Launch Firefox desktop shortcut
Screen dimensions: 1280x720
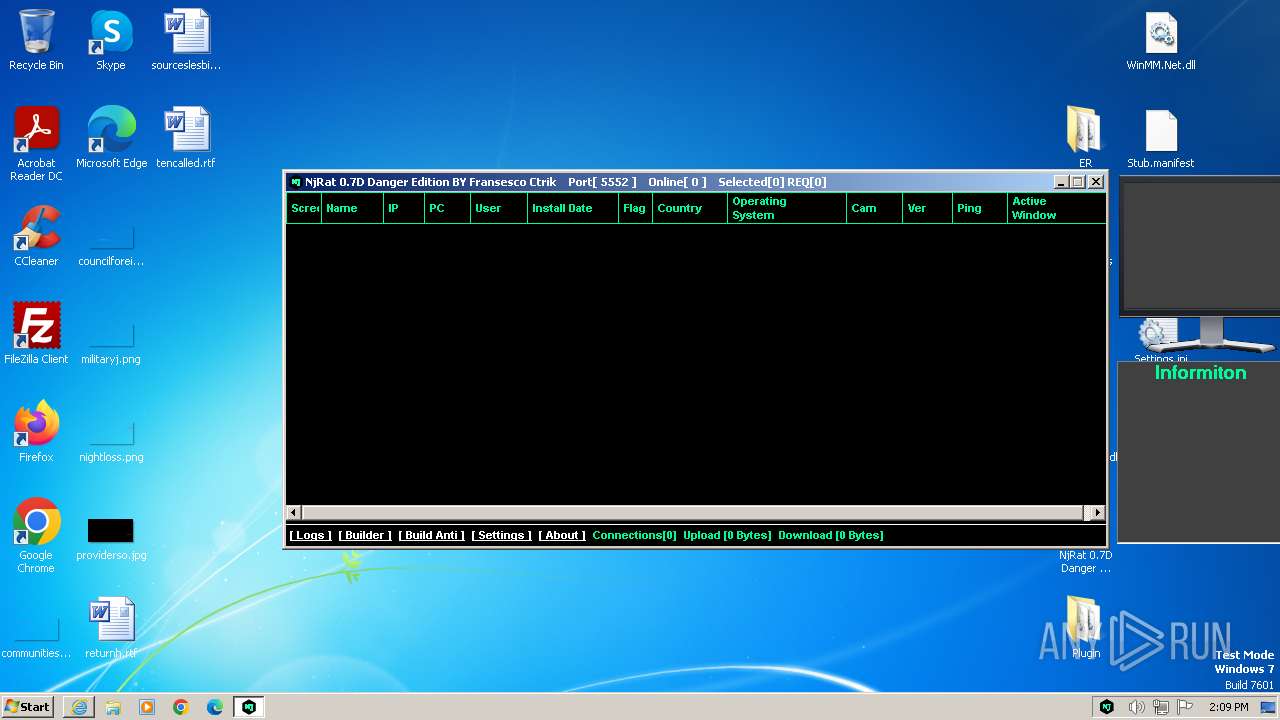pyautogui.click(x=36, y=432)
